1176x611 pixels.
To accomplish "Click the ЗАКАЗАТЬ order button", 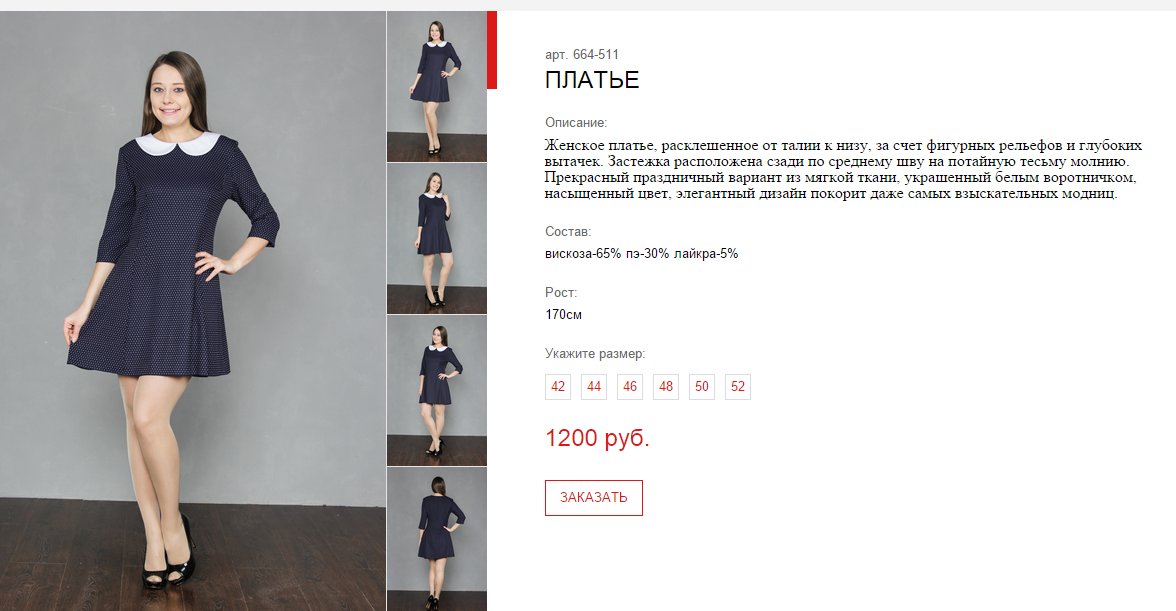I will 594,498.
